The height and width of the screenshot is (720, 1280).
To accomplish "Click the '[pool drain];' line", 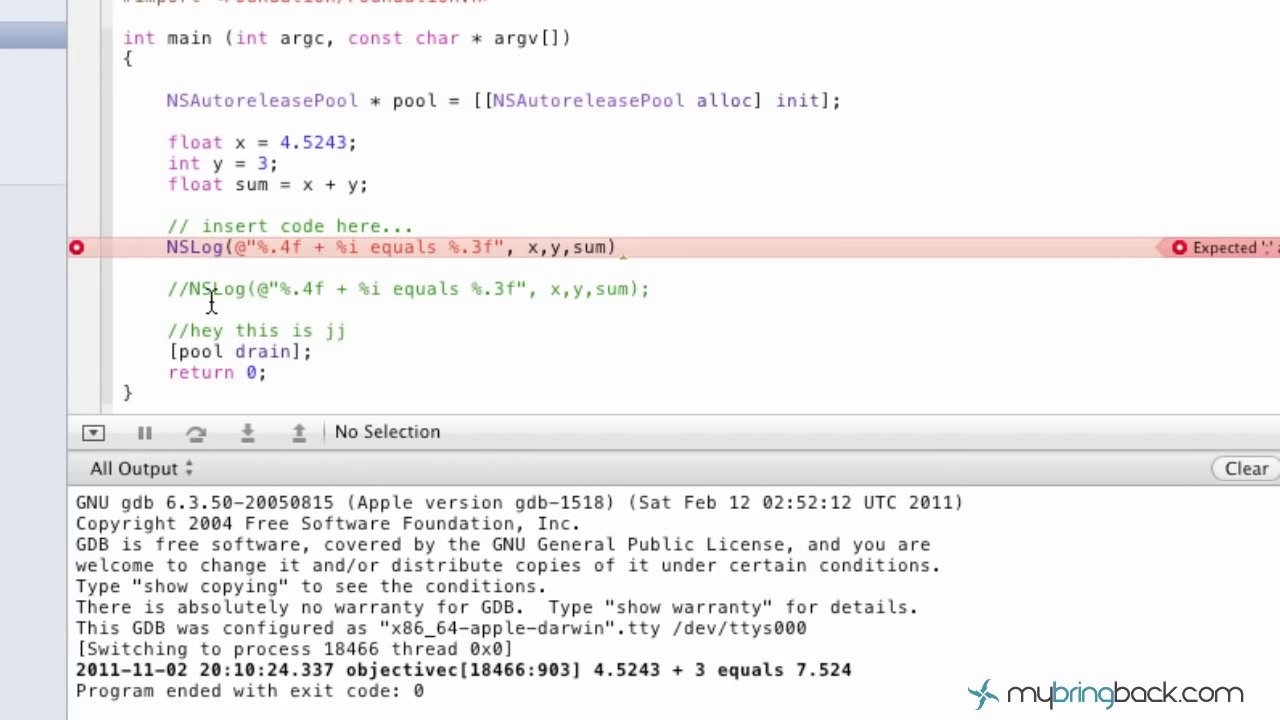I will (240, 351).
